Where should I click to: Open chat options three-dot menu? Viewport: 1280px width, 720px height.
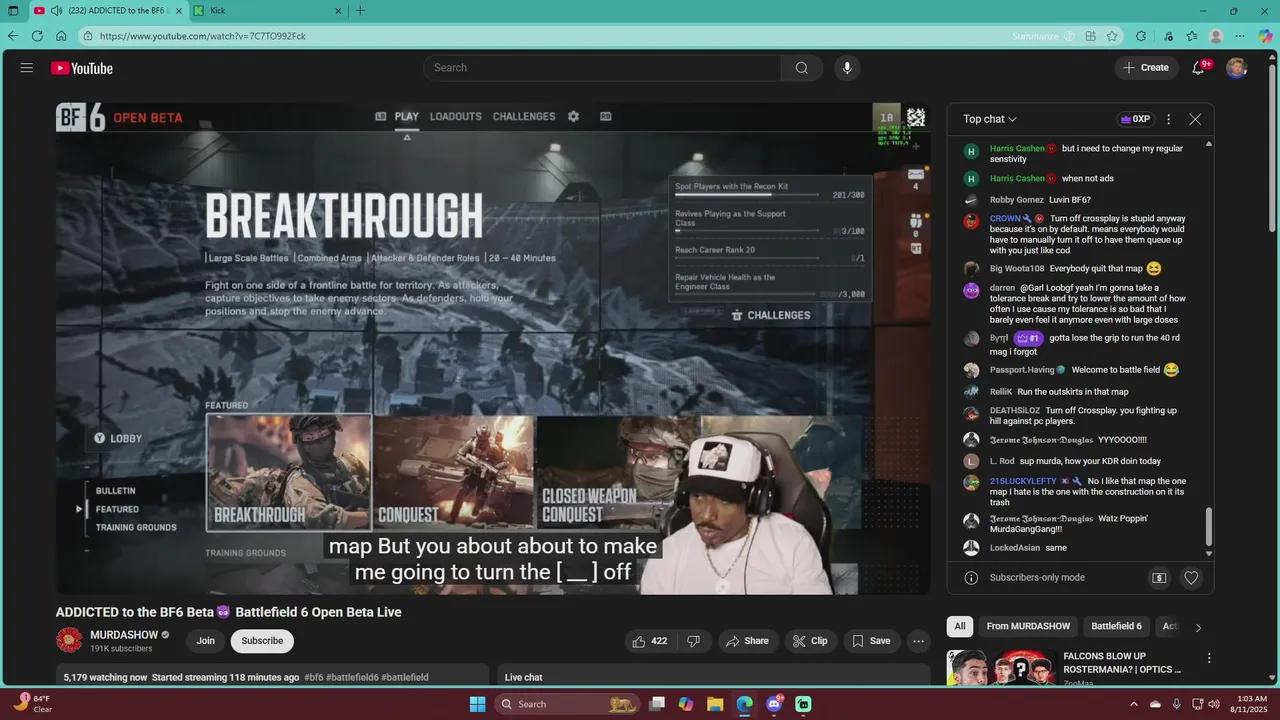[x=1168, y=119]
